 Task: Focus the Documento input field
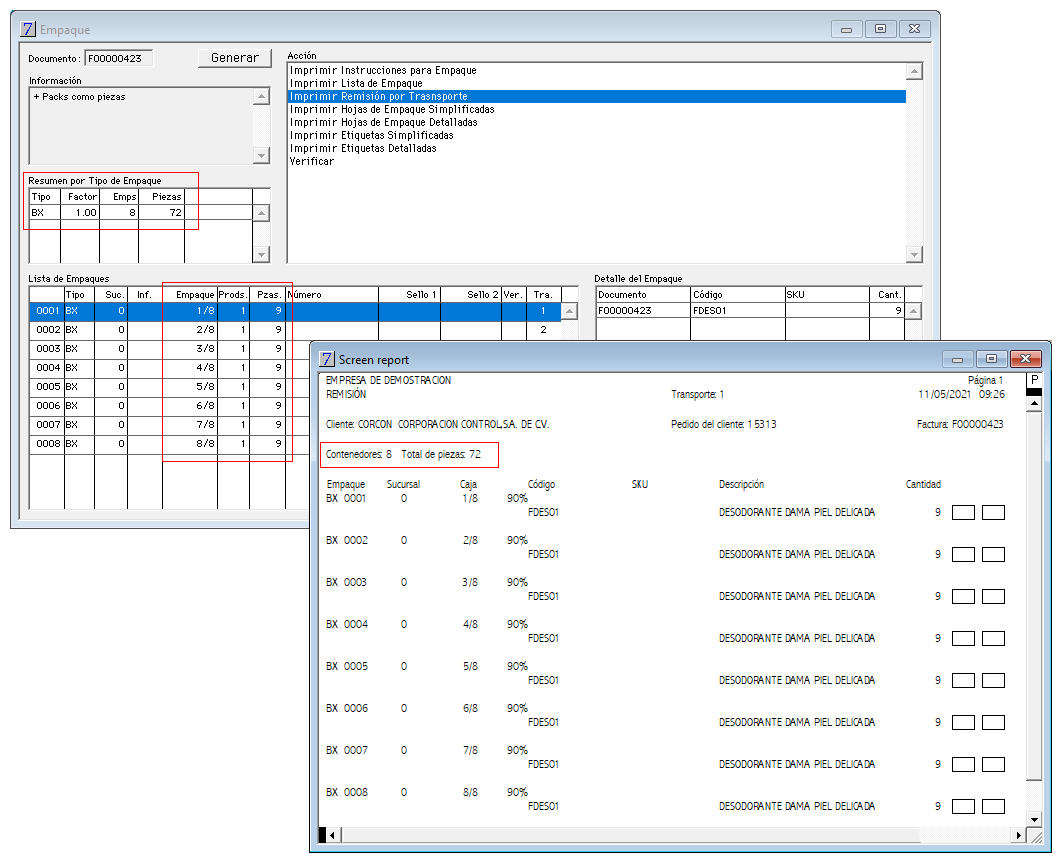coord(118,58)
